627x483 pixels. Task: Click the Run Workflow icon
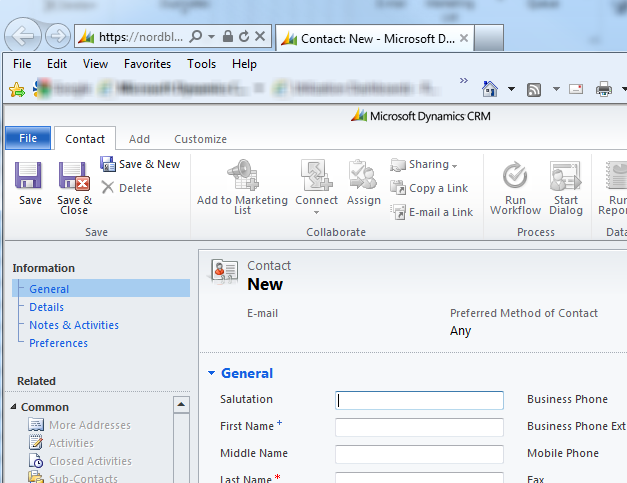515,175
